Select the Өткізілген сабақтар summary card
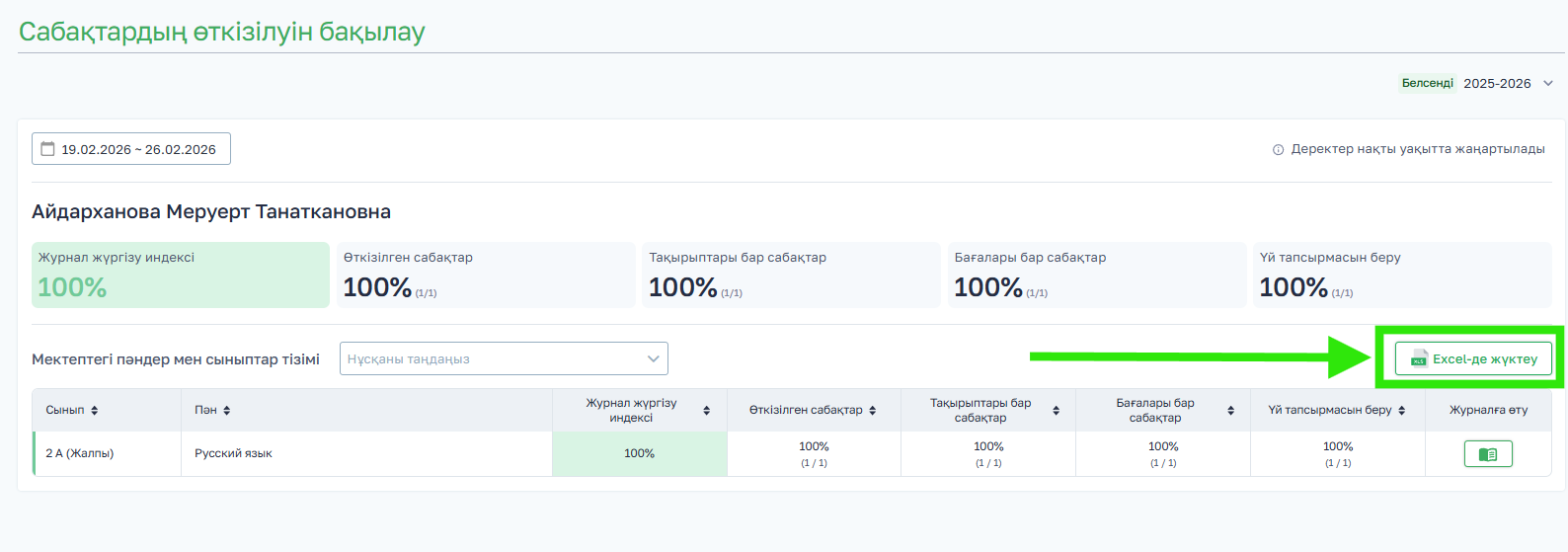This screenshot has height=552, width=1568. tap(486, 275)
